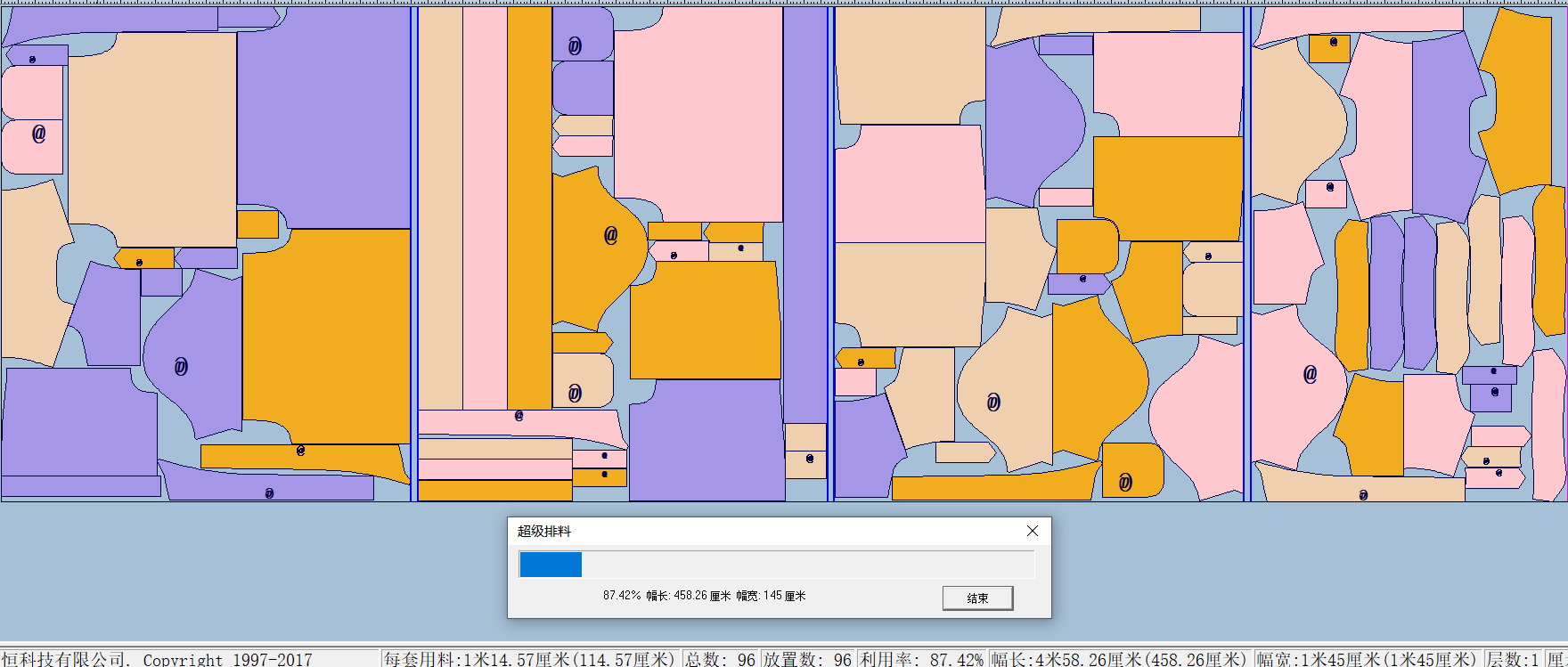Click the Copyright 1997-2017 status text
The width and height of the screenshot is (1568, 667).
pyautogui.click(x=227, y=659)
